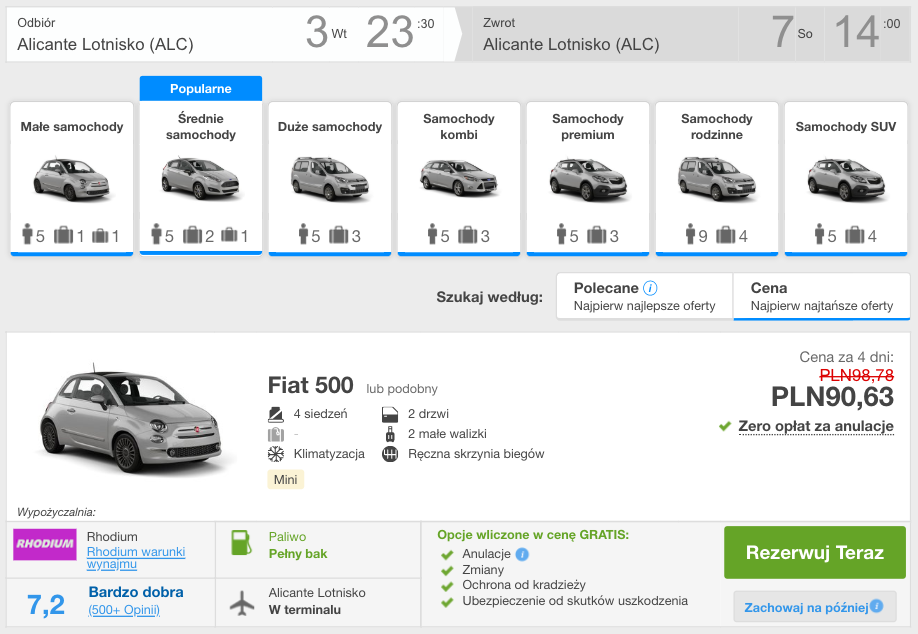Open Rhodium warunki wynajmu link
918x634 pixels.
pos(135,558)
